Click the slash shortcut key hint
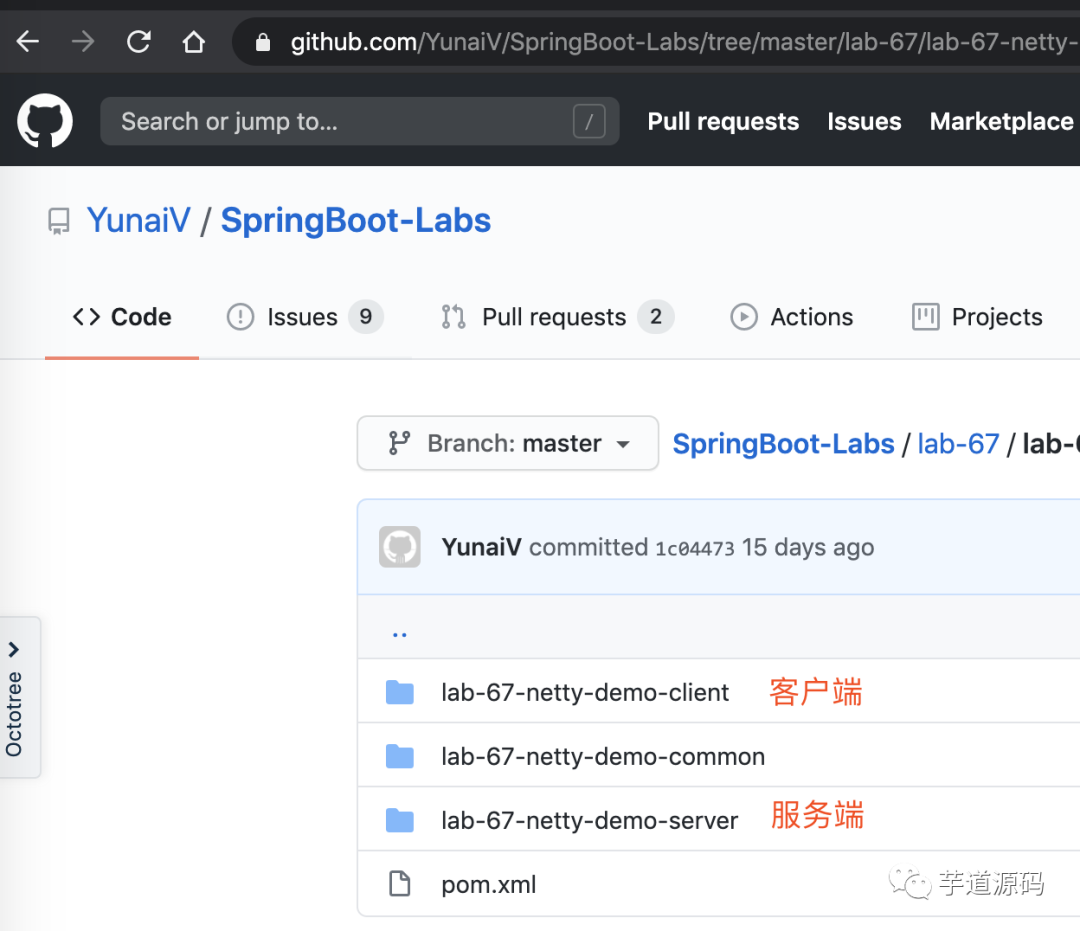Viewport: 1080px width, 931px height. pyautogui.click(x=589, y=121)
